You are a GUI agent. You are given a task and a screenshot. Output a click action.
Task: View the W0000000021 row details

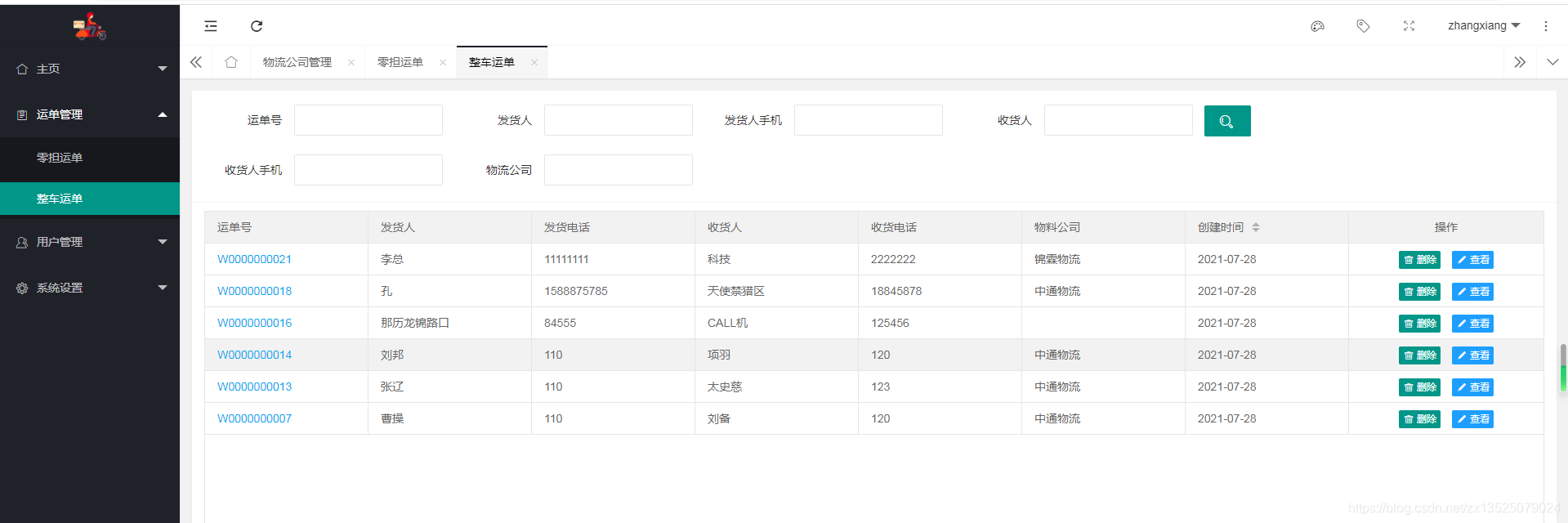click(1472, 260)
